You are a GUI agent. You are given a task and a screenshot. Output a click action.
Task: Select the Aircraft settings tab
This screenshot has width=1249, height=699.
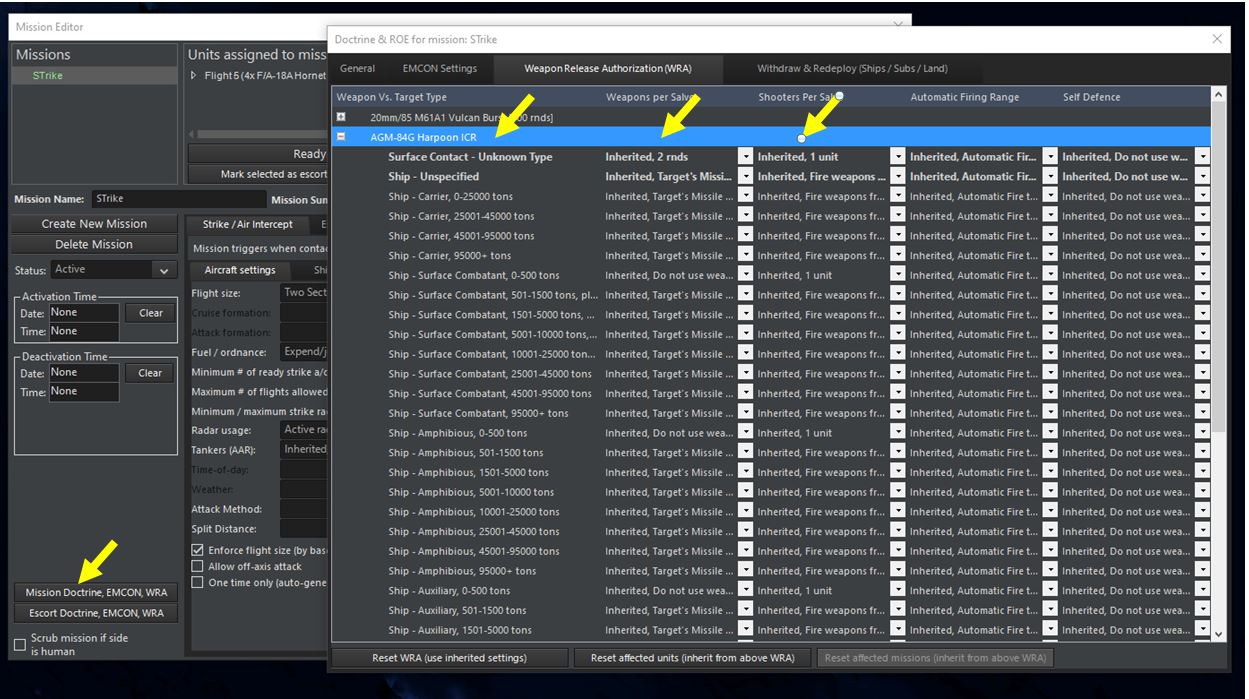pyautogui.click(x=240, y=270)
